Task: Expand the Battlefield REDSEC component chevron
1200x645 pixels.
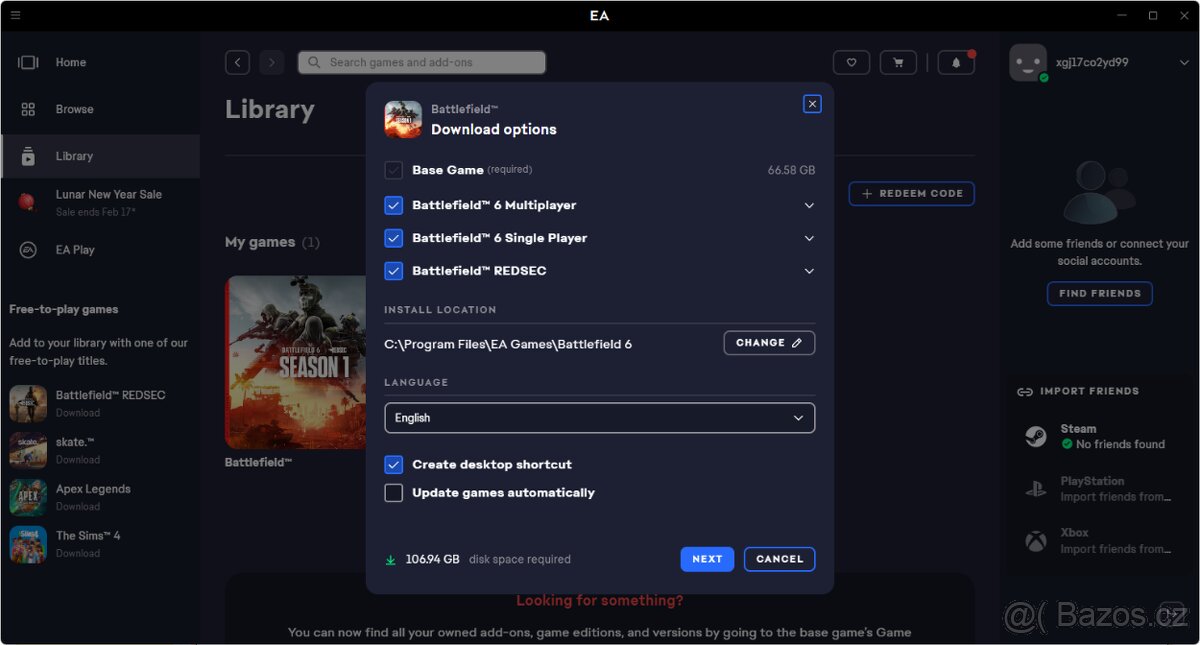Action: point(809,271)
